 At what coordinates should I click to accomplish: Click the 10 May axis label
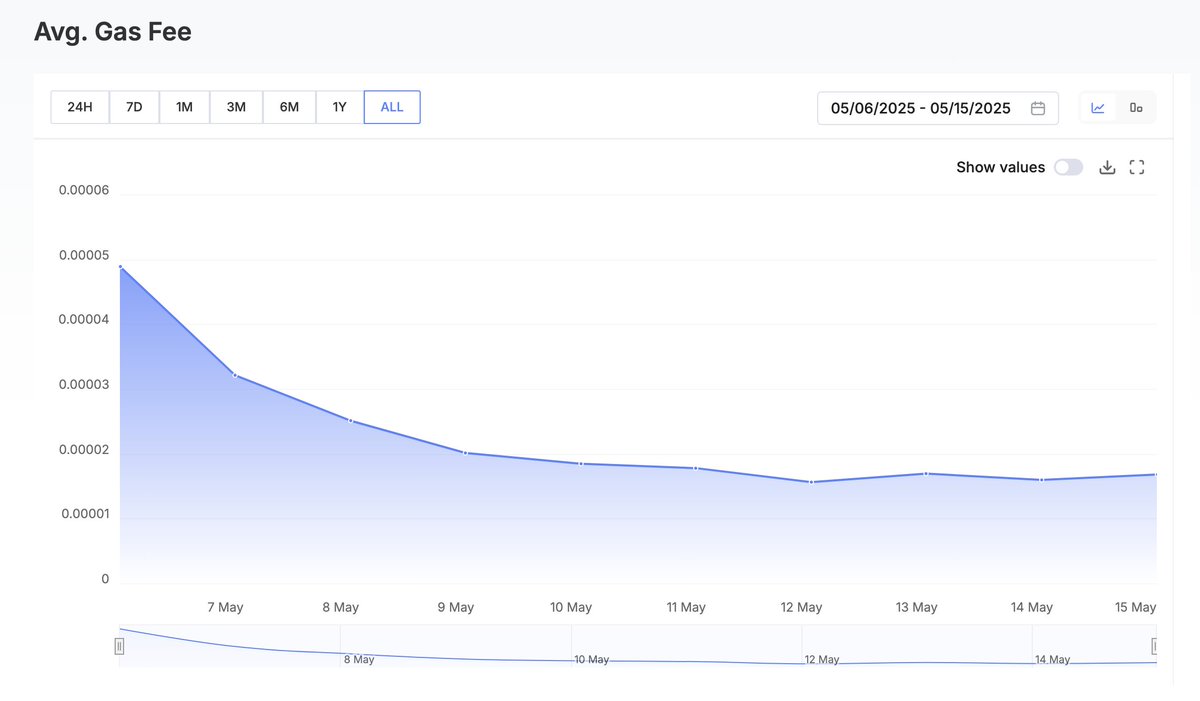[571, 607]
